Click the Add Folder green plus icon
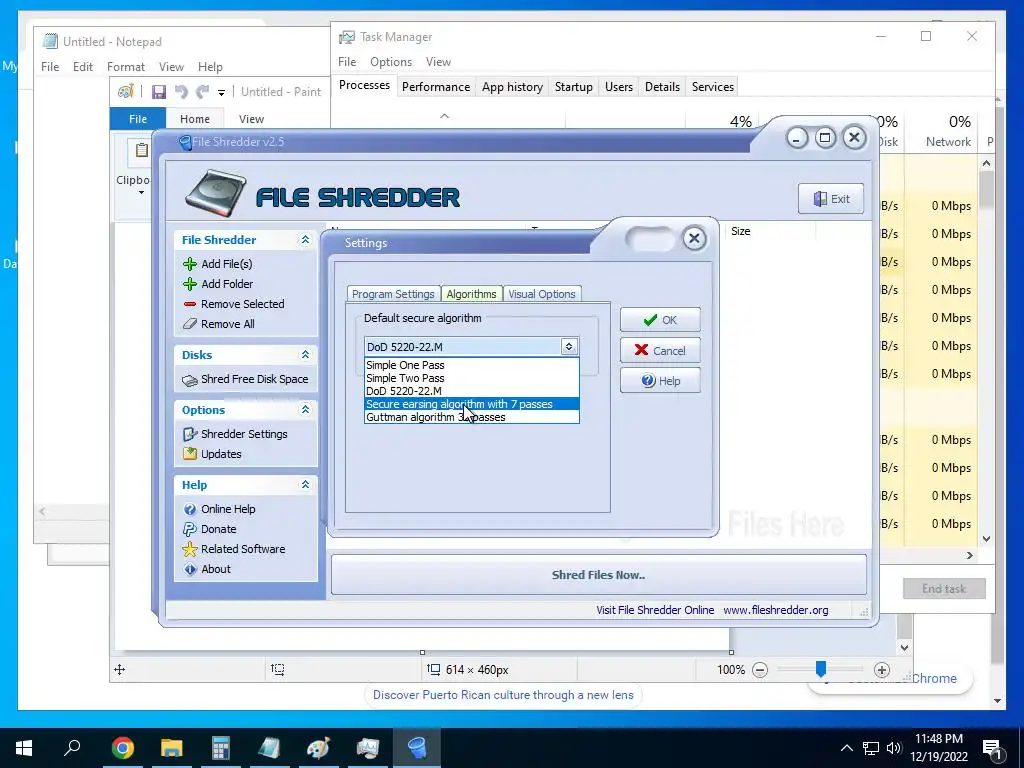Image resolution: width=1024 pixels, height=768 pixels. [x=190, y=284]
